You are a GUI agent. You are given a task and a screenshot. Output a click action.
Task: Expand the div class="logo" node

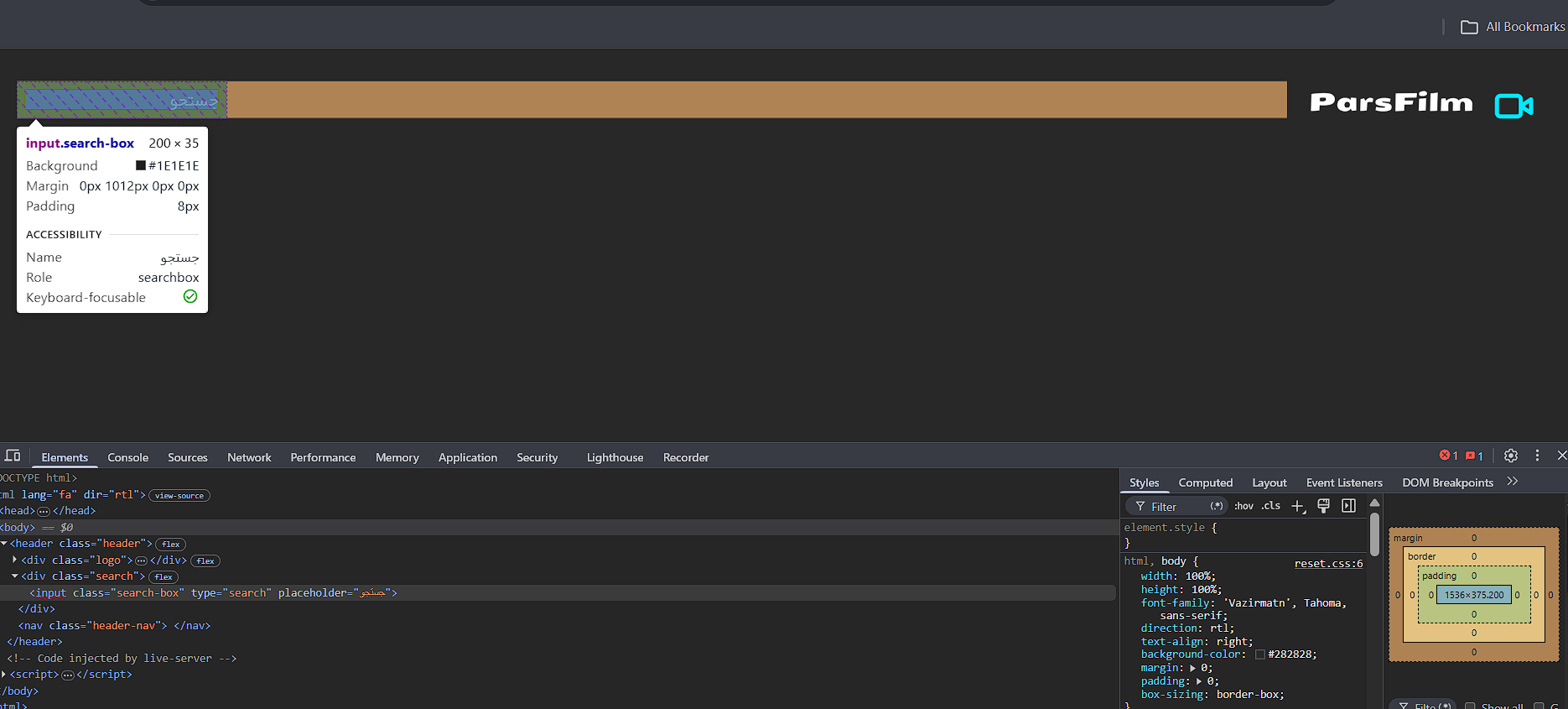point(15,560)
